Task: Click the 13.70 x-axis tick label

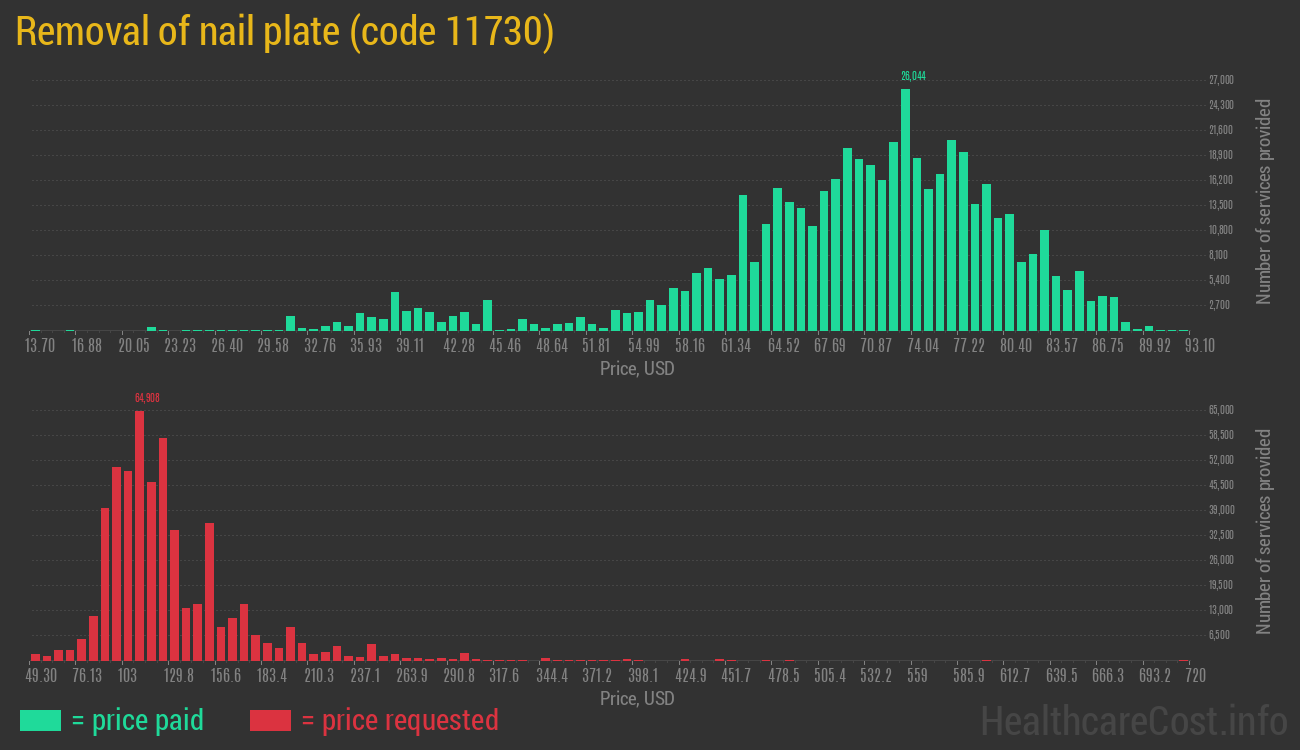Action: [x=40, y=346]
